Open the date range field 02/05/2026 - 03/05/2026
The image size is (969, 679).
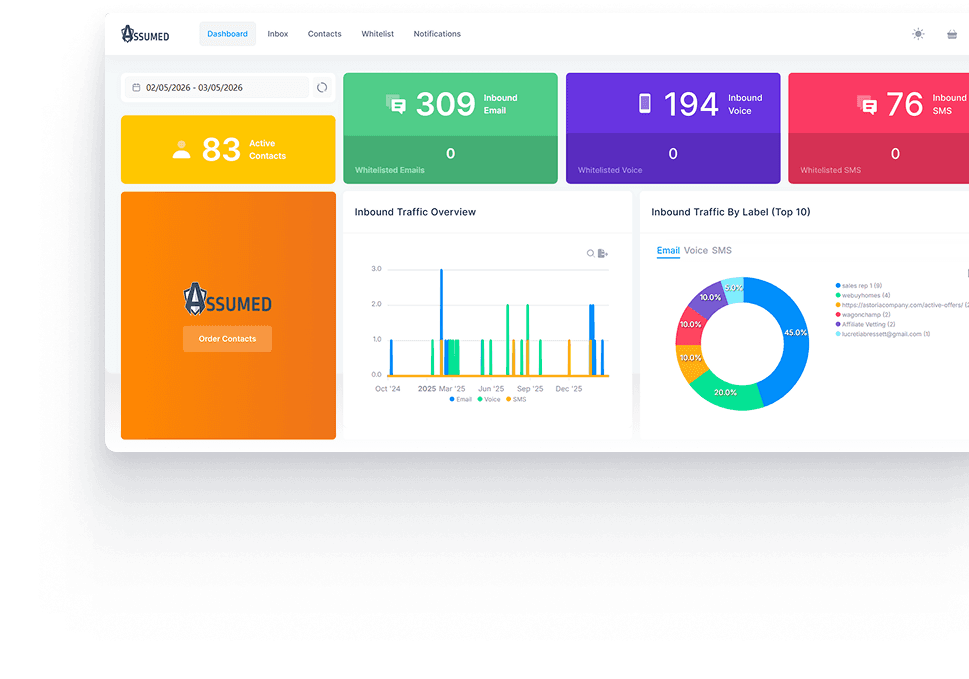tap(217, 88)
